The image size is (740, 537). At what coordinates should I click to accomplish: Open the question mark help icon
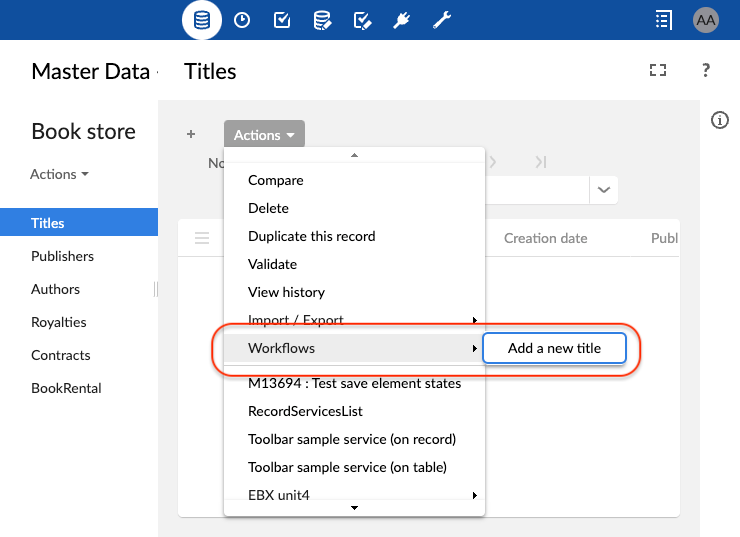(706, 70)
